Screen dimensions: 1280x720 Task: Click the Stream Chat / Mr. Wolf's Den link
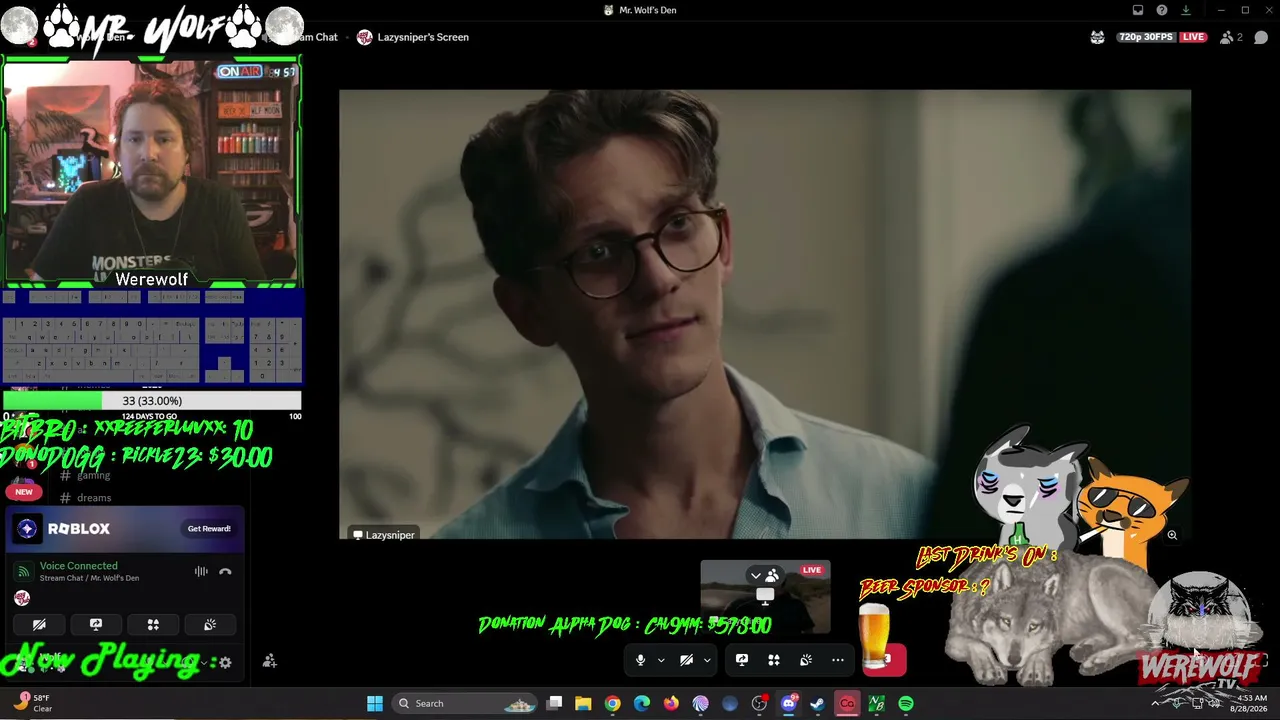[x=89, y=578]
